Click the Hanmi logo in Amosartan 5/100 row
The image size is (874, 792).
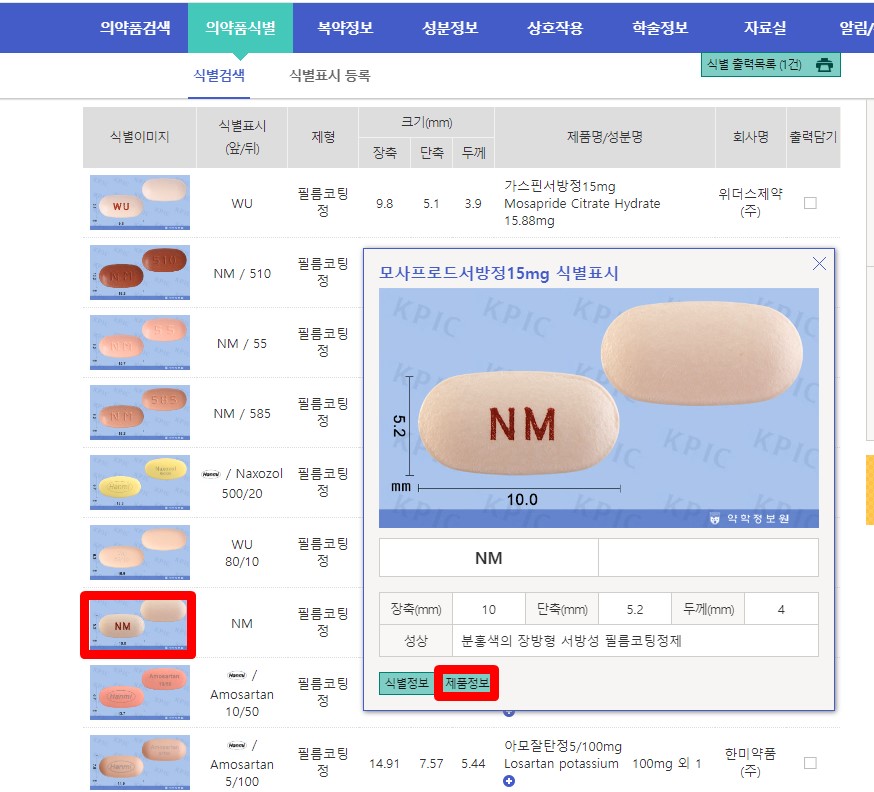point(237,745)
